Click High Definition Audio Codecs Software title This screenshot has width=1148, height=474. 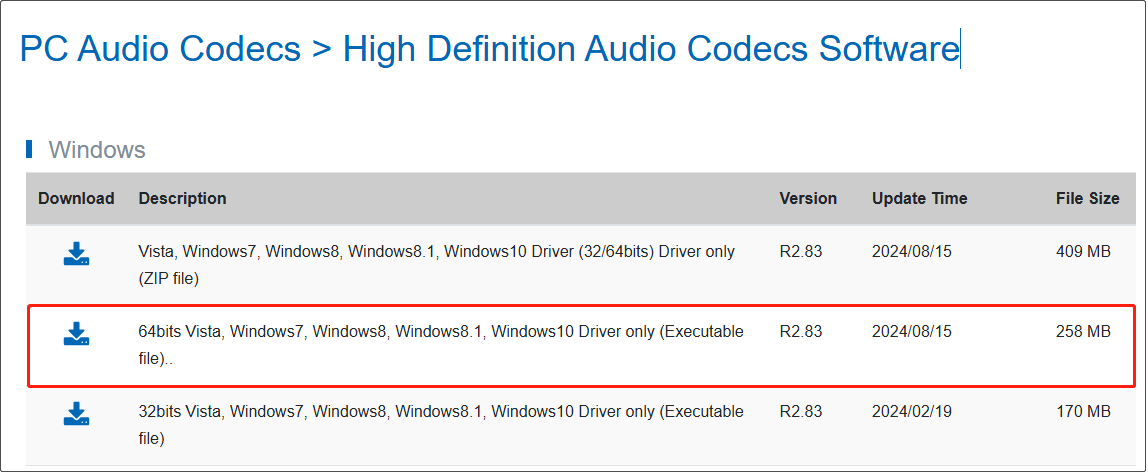(650, 49)
